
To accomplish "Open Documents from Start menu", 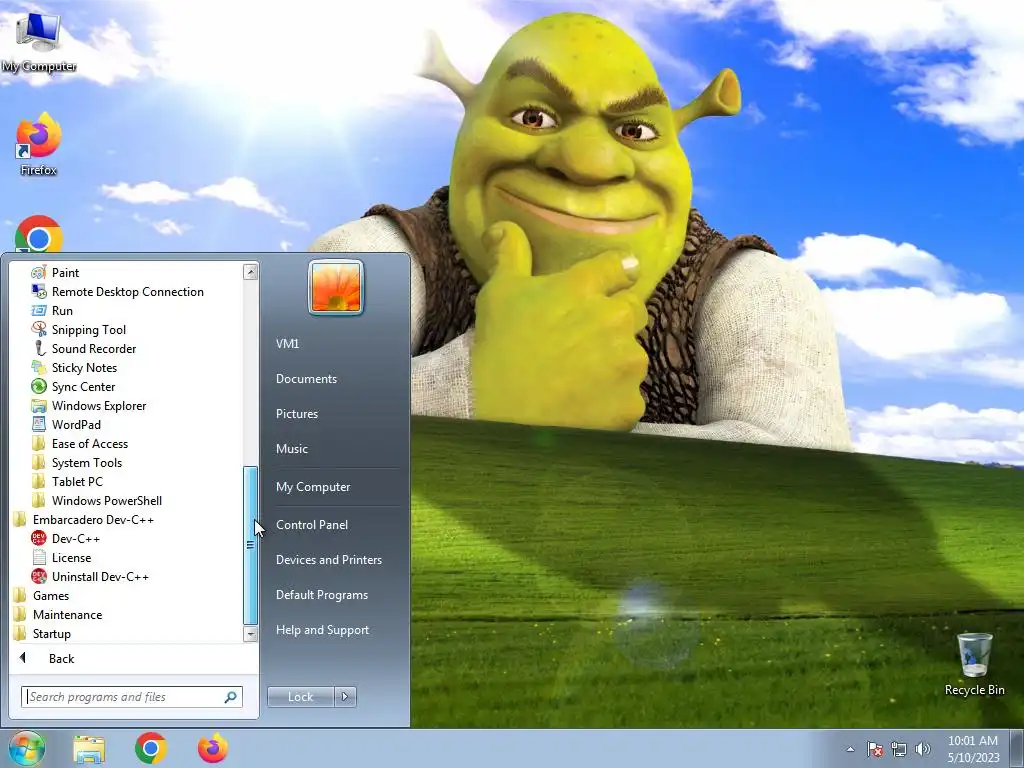I will pos(306,379).
